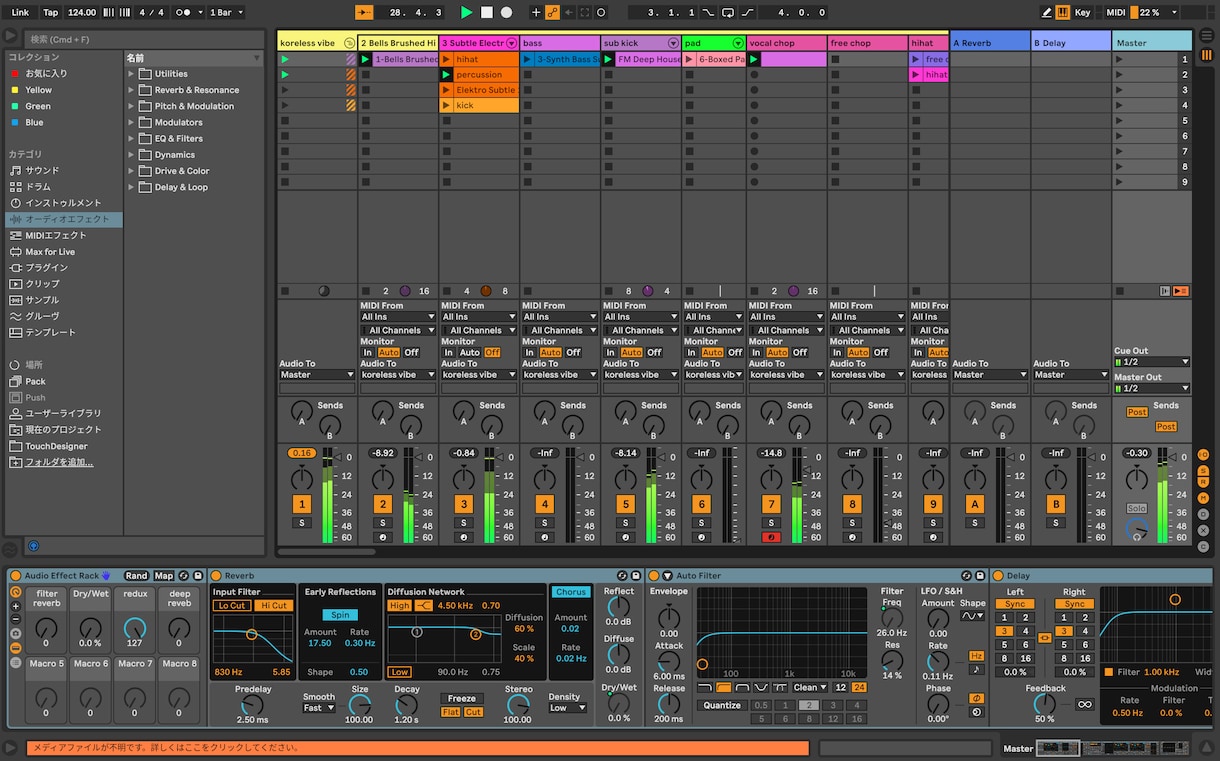This screenshot has height=761, width=1220.
Task: Open the 1 Bar quantization menu
Action: pyautogui.click(x=225, y=12)
